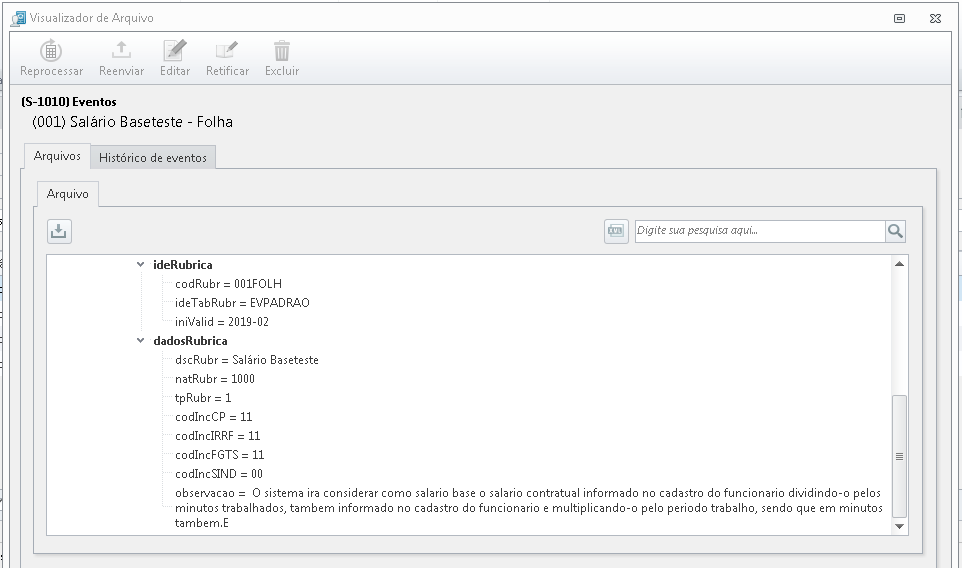Click the download file icon
This screenshot has width=962, height=568.
pyautogui.click(x=60, y=231)
